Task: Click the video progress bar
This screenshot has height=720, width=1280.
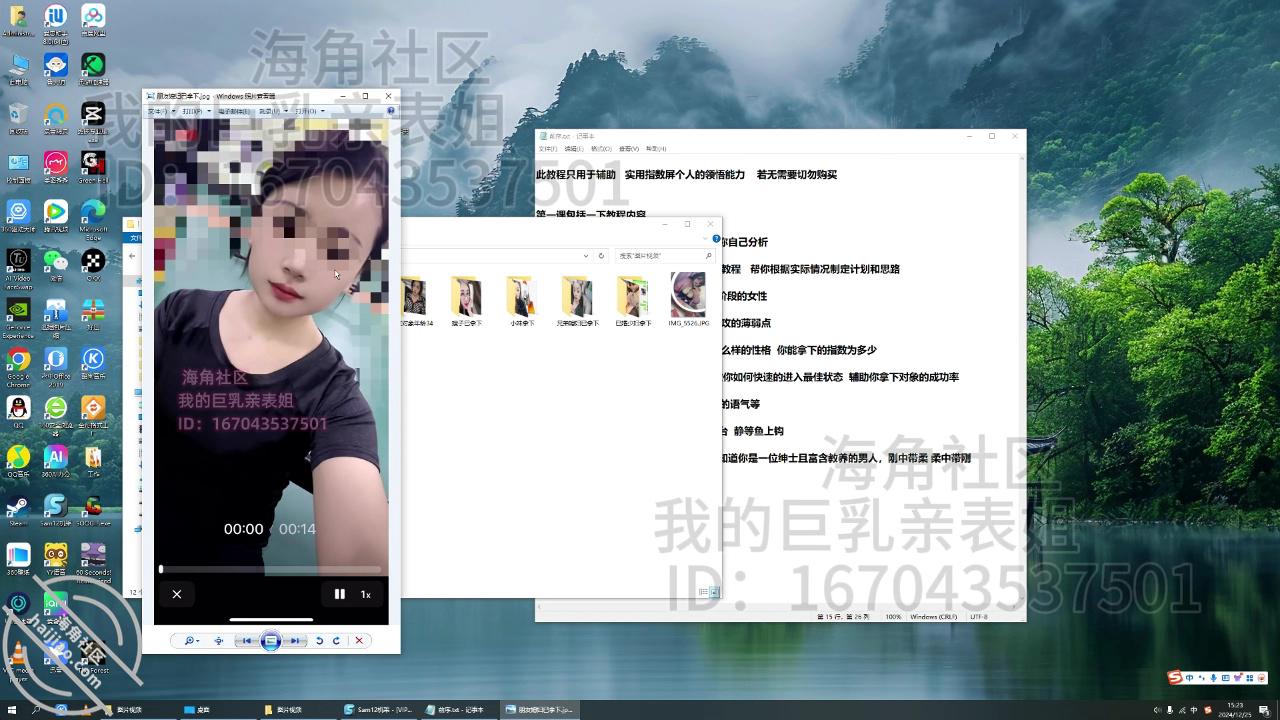Action: click(x=270, y=568)
